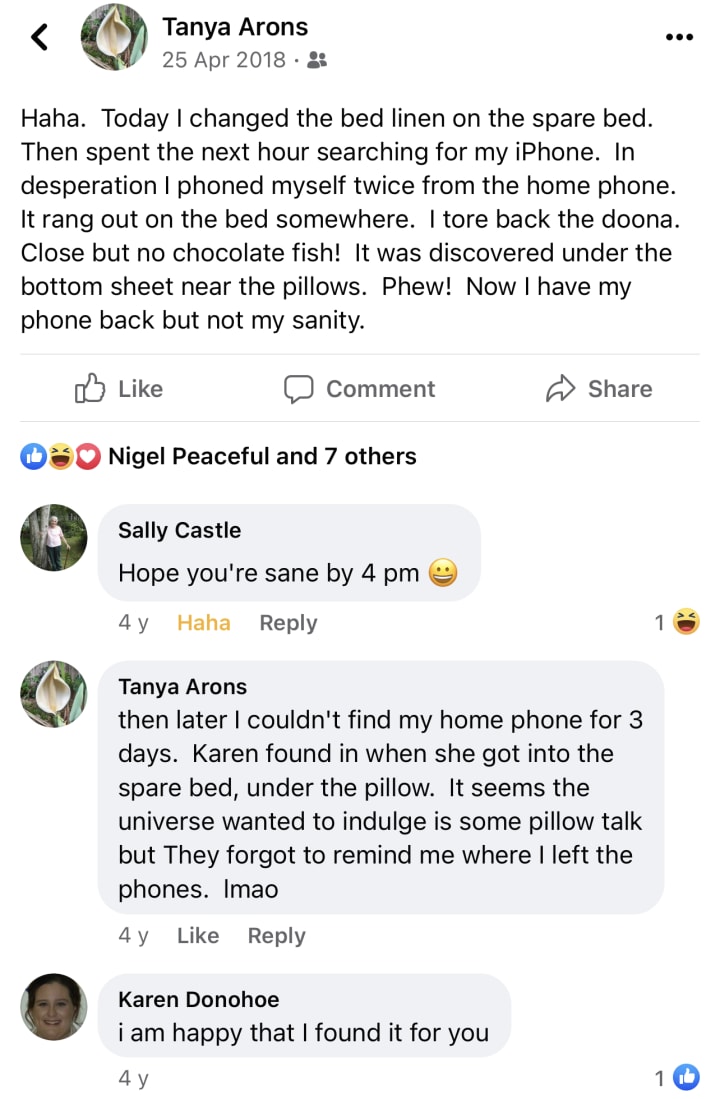
Task: Open Sally Castle's profile picture
Action: [54, 537]
